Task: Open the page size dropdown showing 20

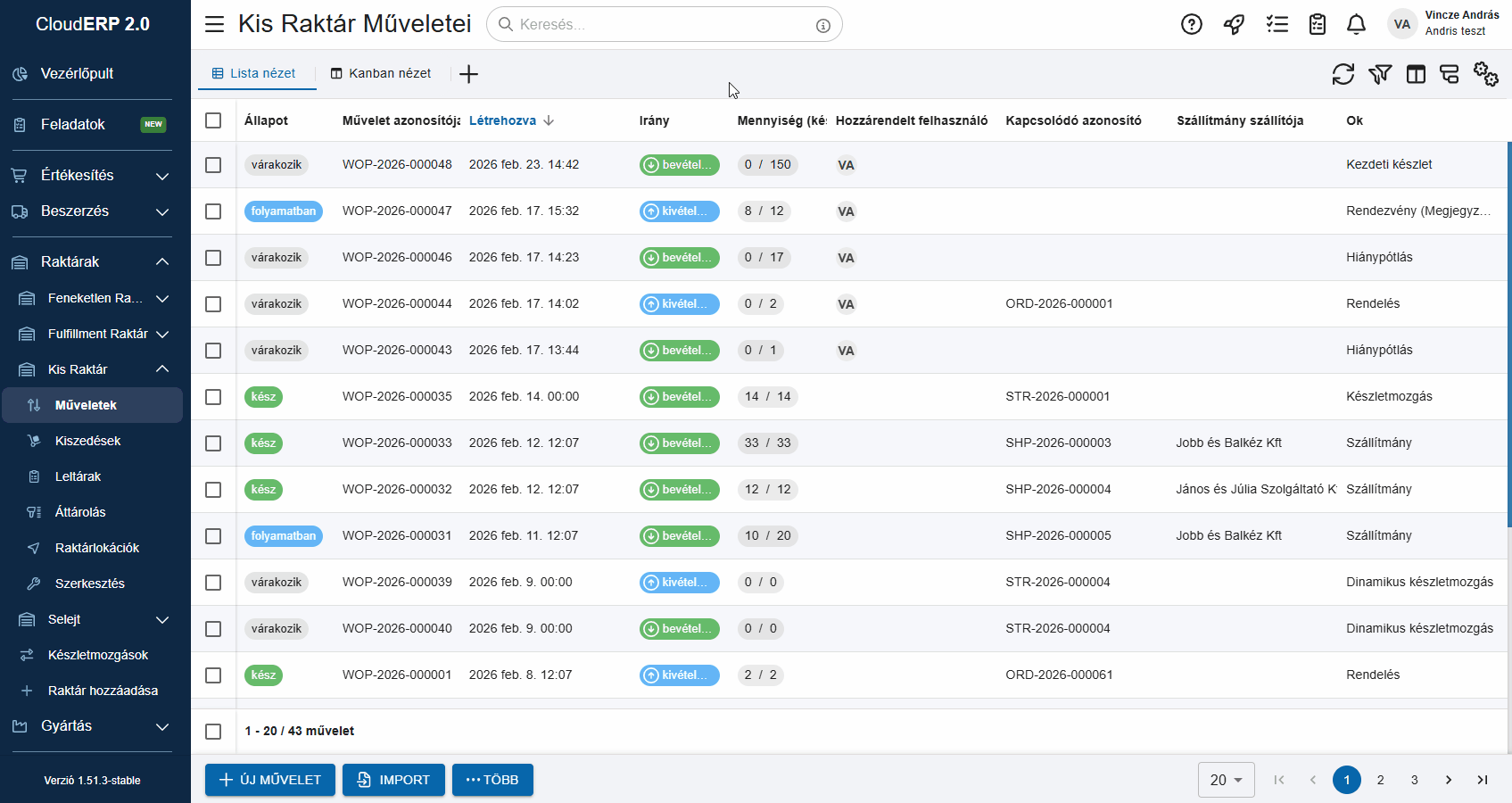Action: [x=1226, y=780]
